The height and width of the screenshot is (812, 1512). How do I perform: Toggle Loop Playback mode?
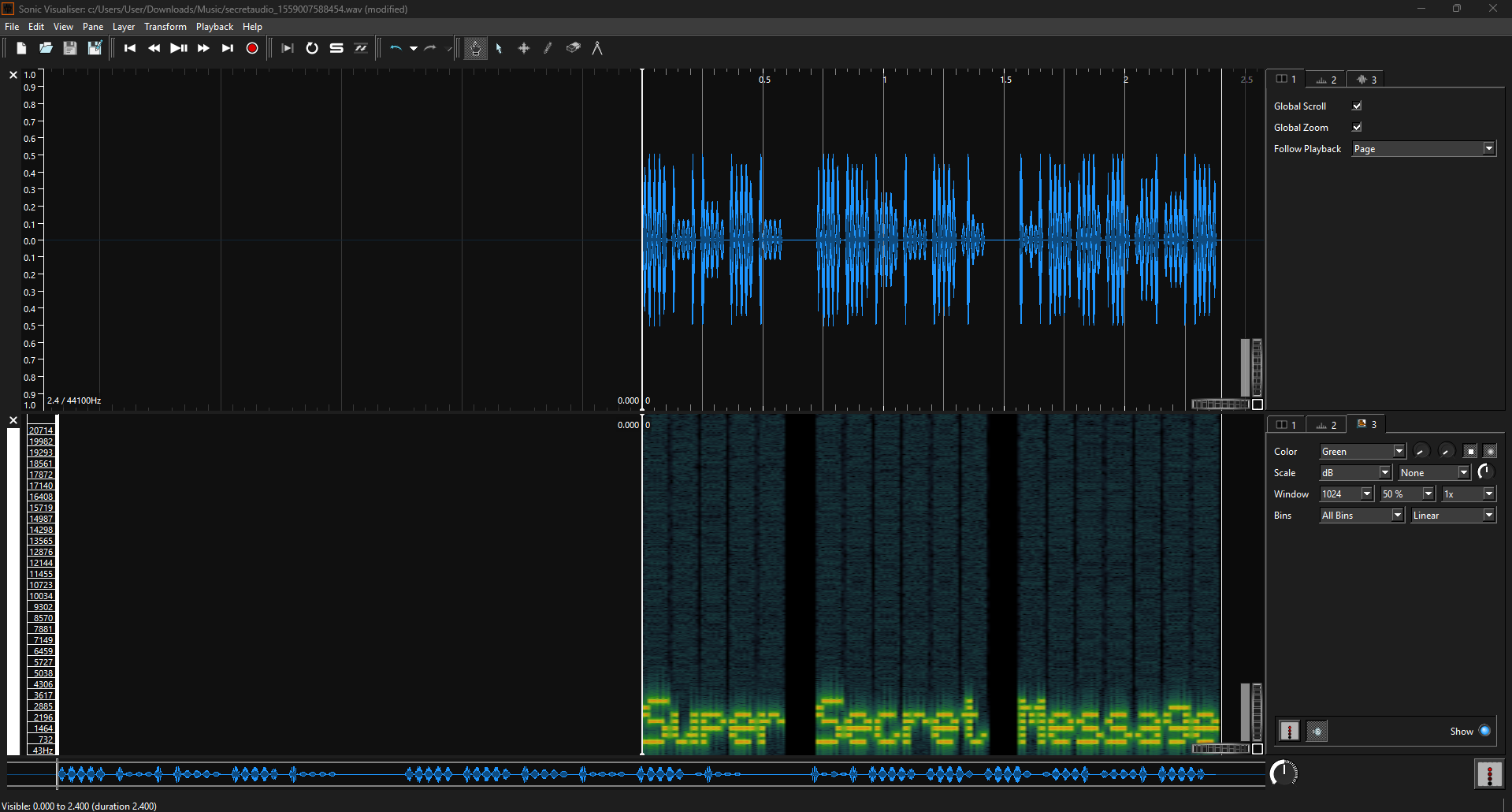coord(312,48)
